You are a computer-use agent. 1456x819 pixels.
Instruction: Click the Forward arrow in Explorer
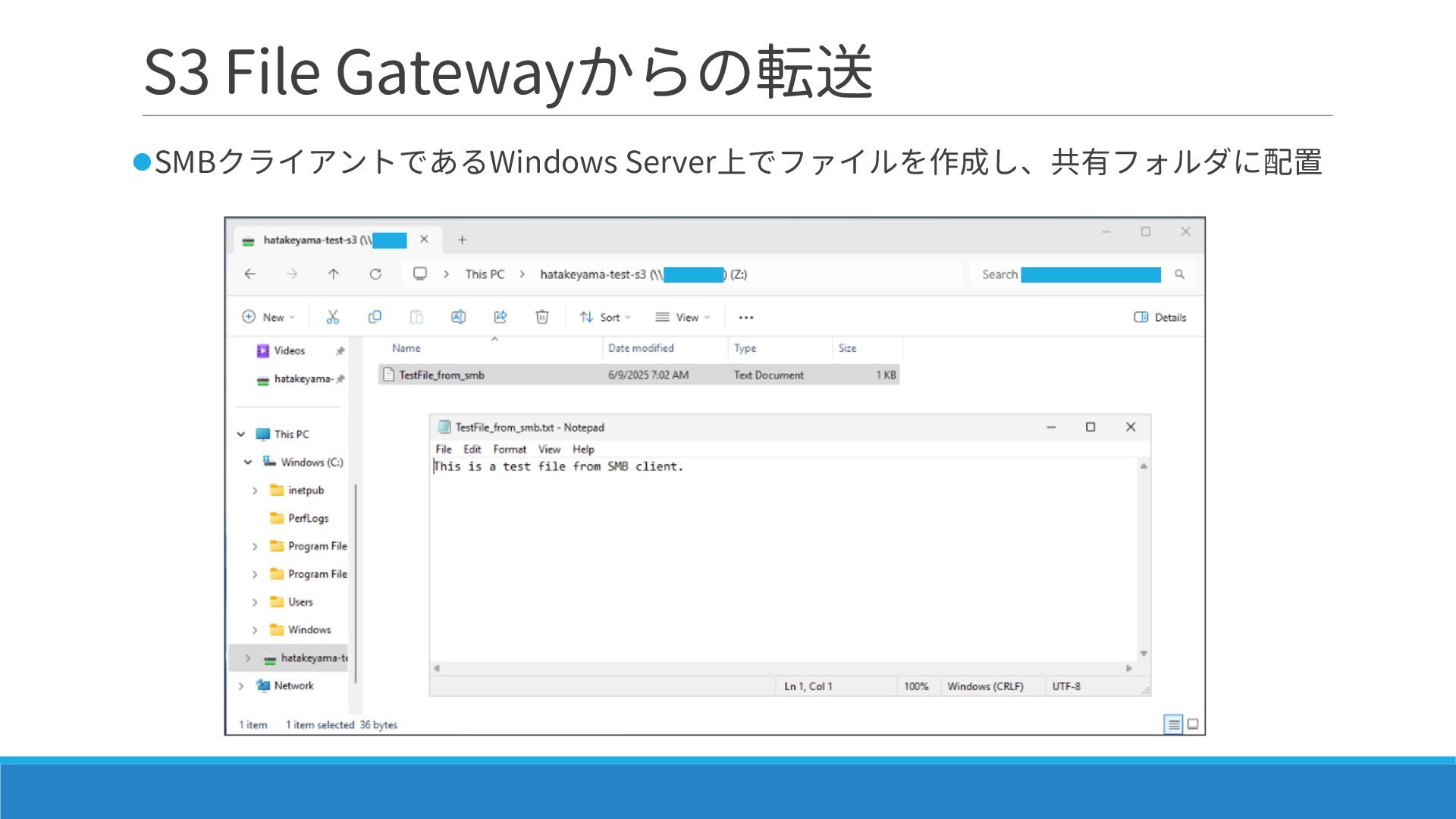pos(292,275)
